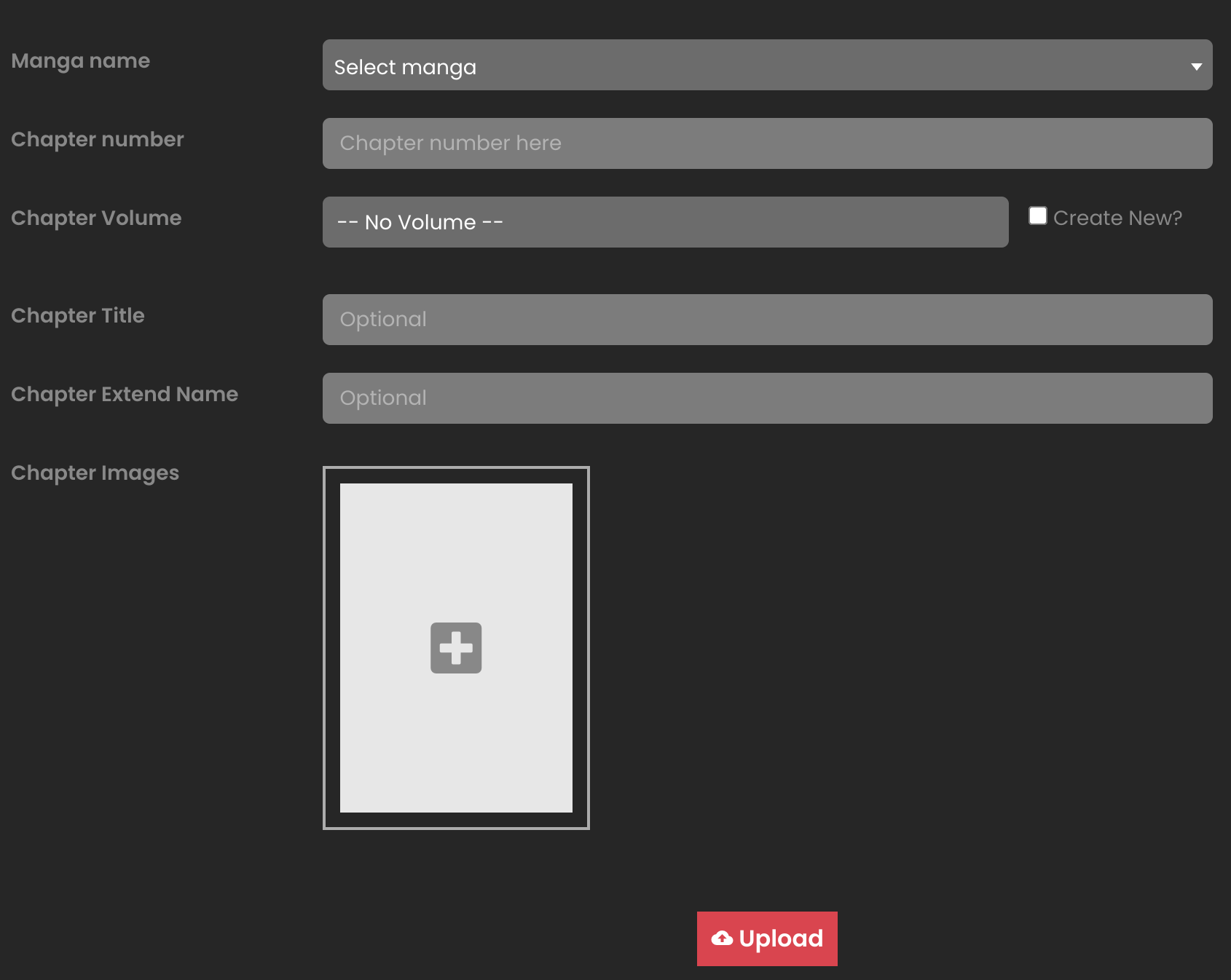Click the 'Chapter Images' label

[95, 473]
